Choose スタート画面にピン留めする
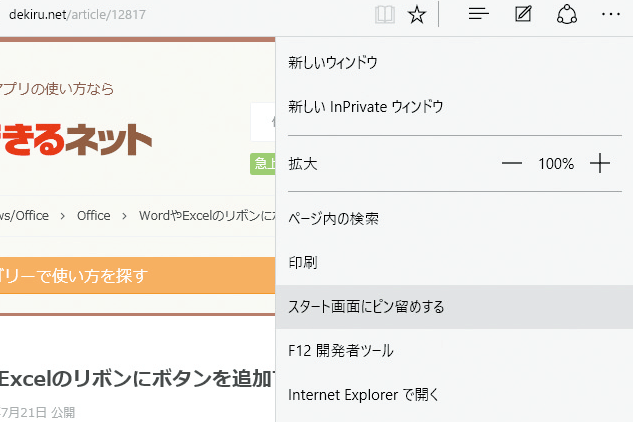 [454, 307]
